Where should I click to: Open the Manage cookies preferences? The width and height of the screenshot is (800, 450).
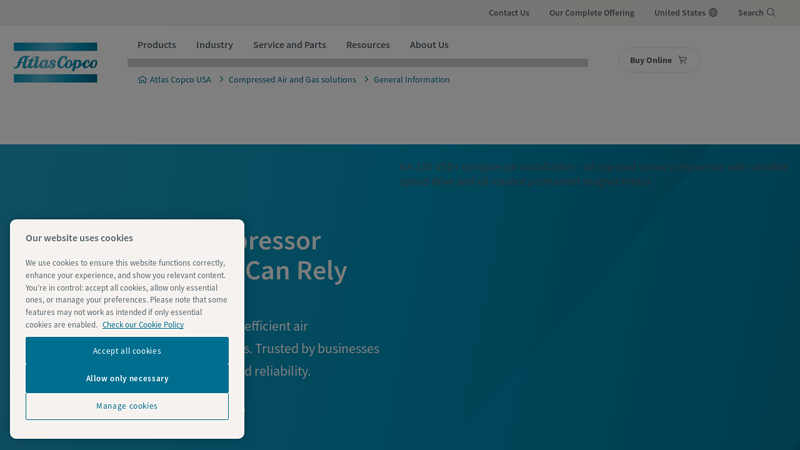click(127, 406)
